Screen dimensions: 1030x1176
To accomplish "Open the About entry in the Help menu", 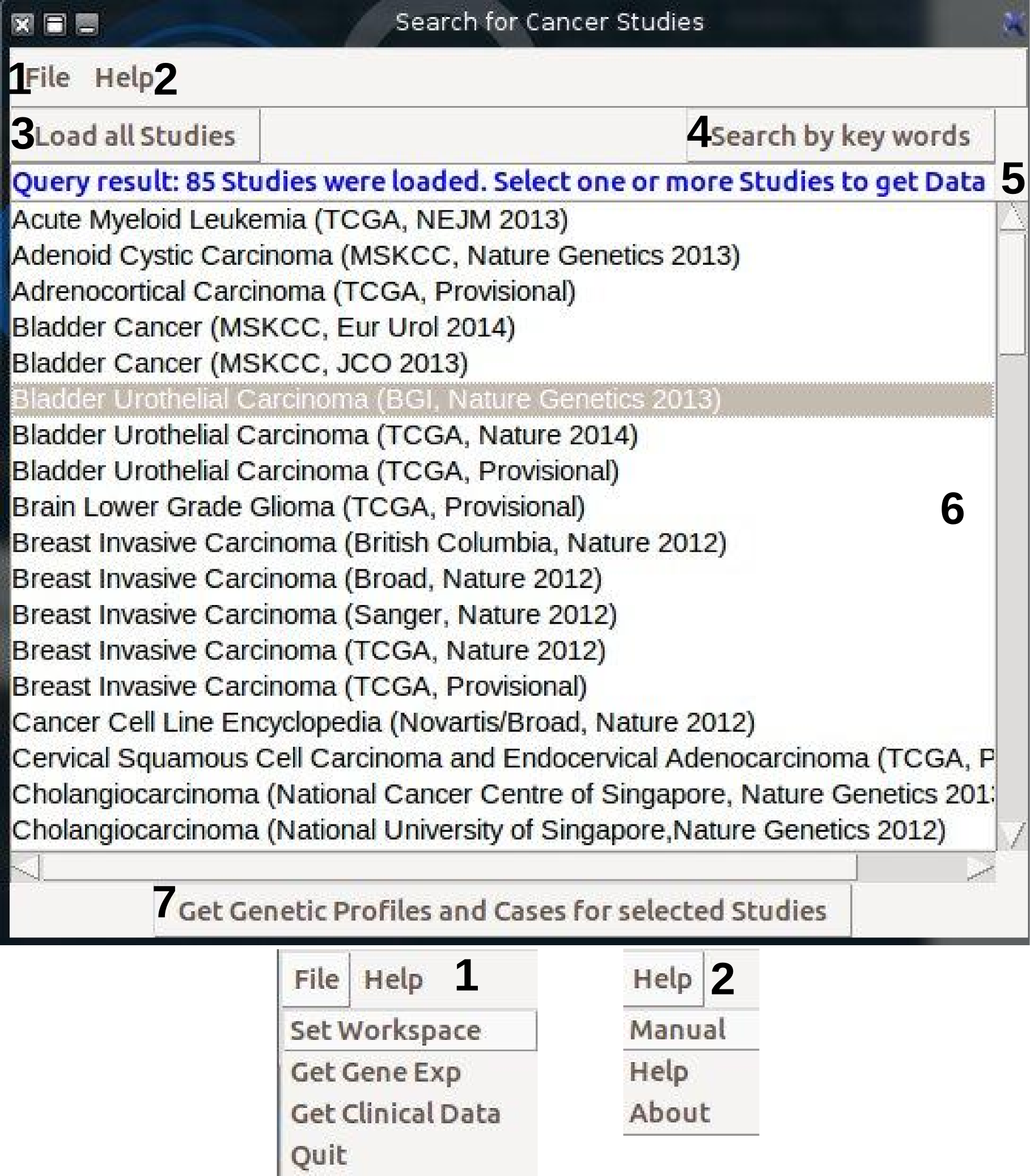I will click(x=669, y=1112).
